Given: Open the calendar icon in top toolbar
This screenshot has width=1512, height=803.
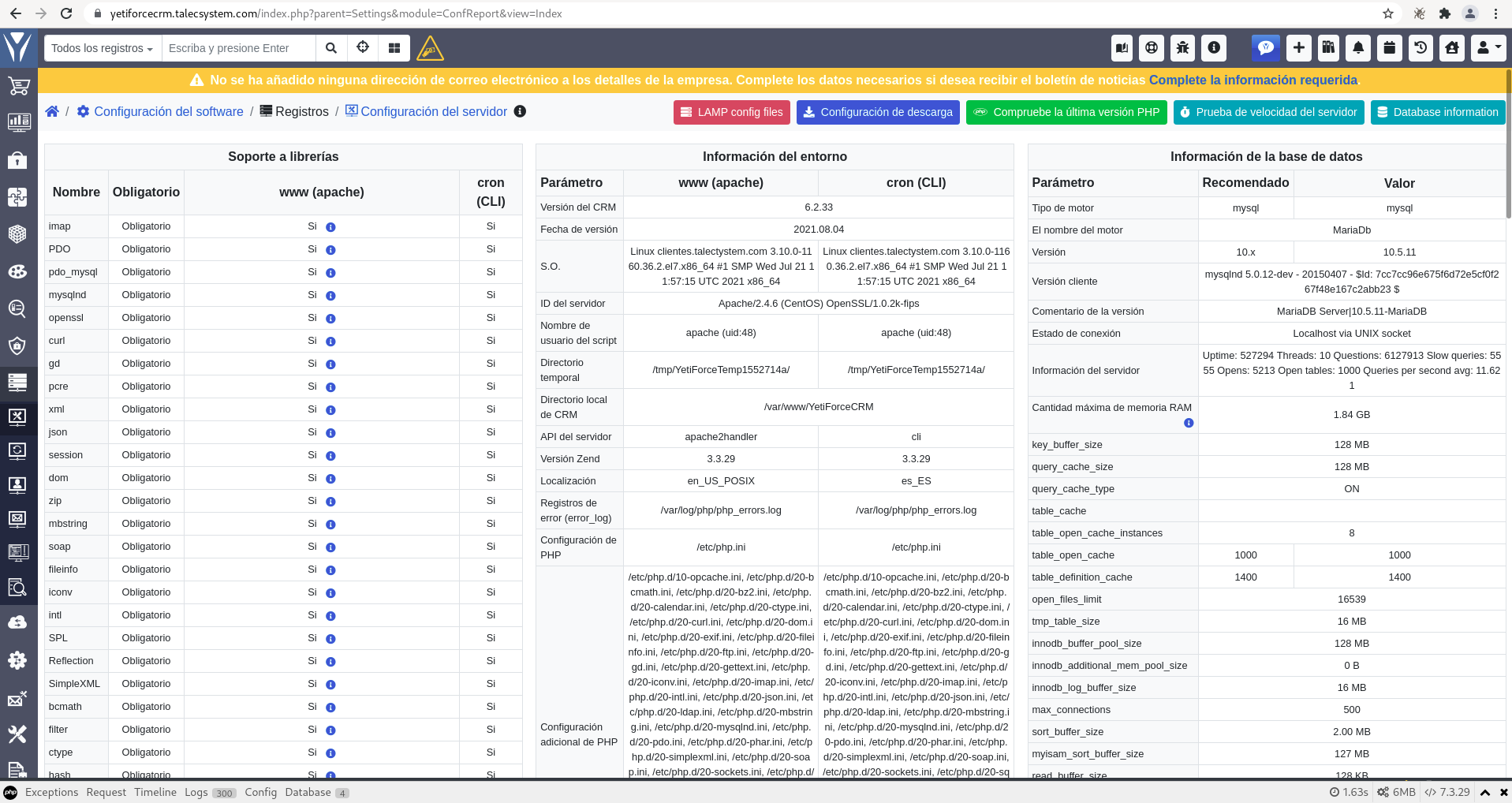Looking at the screenshot, I should coord(1390,48).
